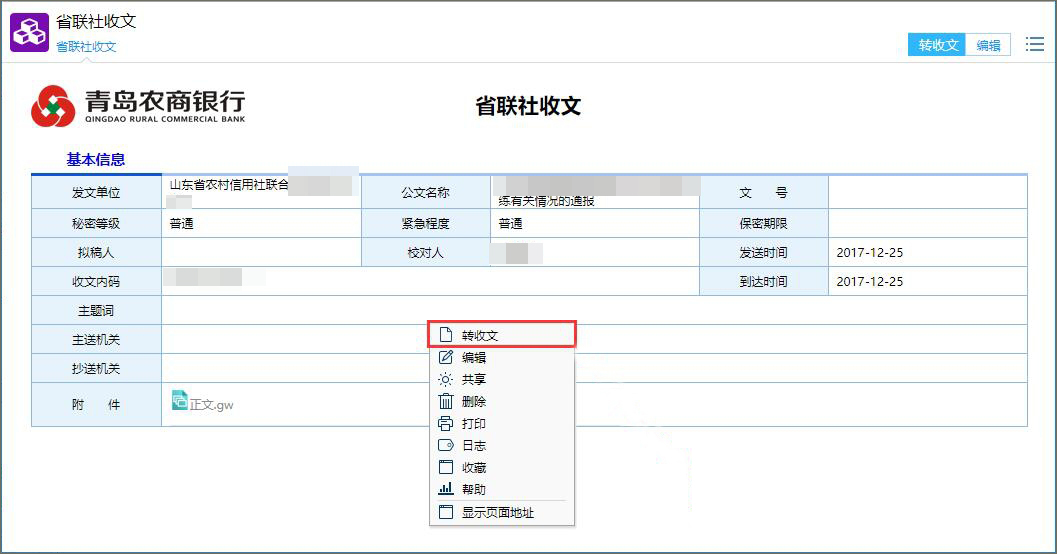Click the 主送机关 label cell
Viewport: 1057px width, 554px height.
[96, 340]
